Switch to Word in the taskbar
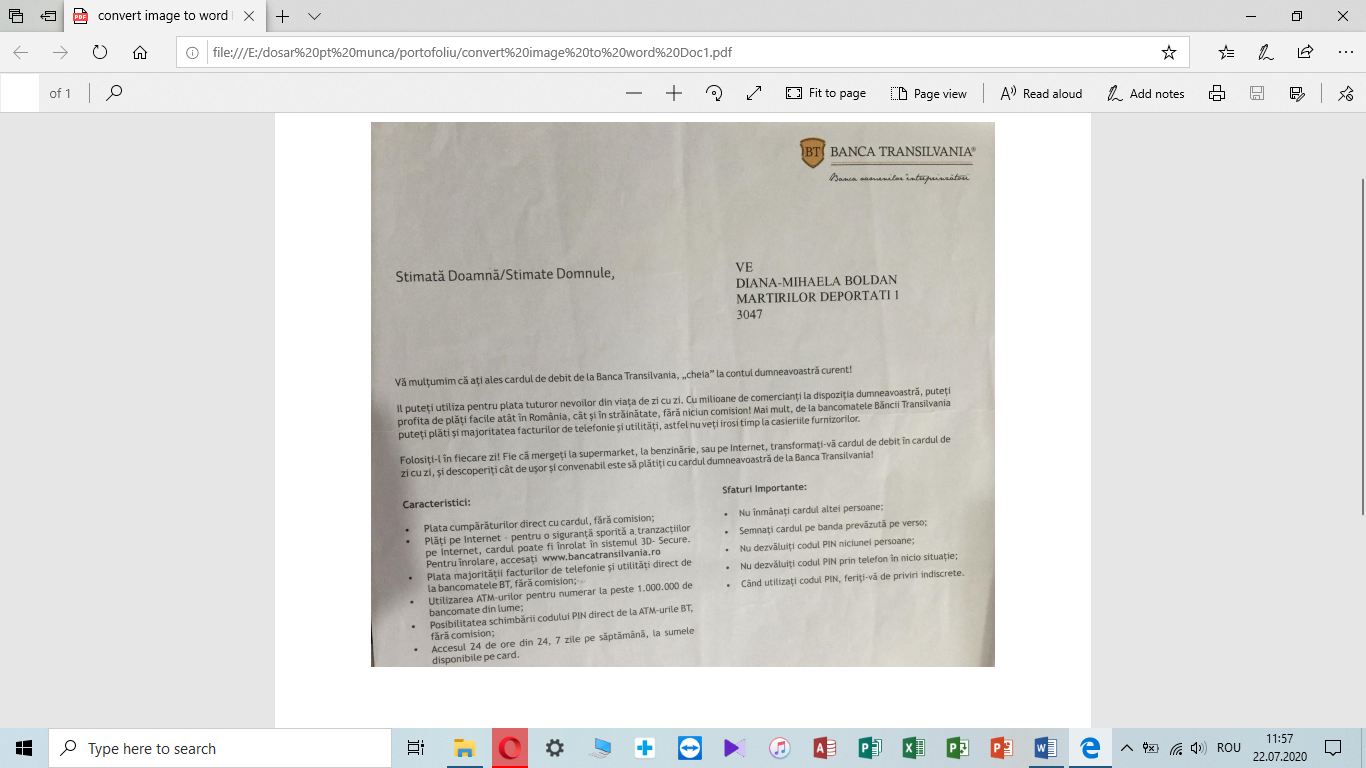 click(1046, 748)
